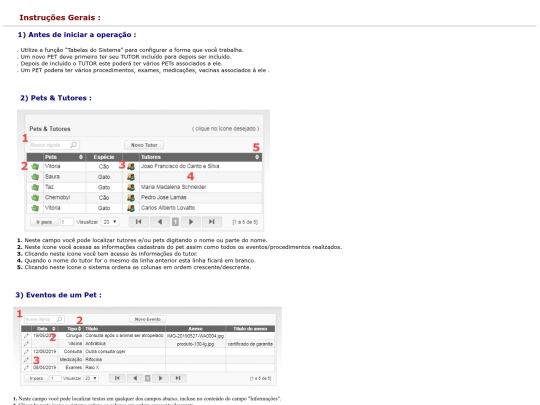Image resolution: width=540 pixels, height=405 pixels.
Task: Go to last page in the events pager
Action: coord(178,378)
